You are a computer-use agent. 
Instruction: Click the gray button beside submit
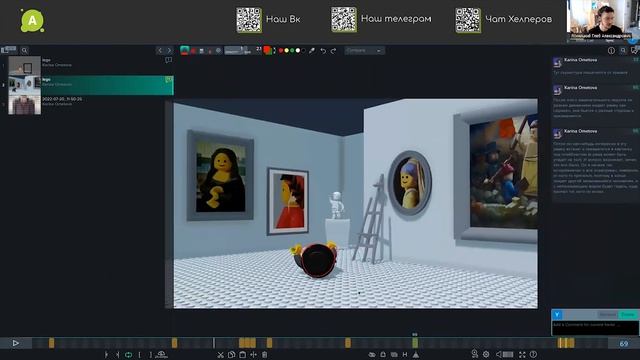coord(607,315)
